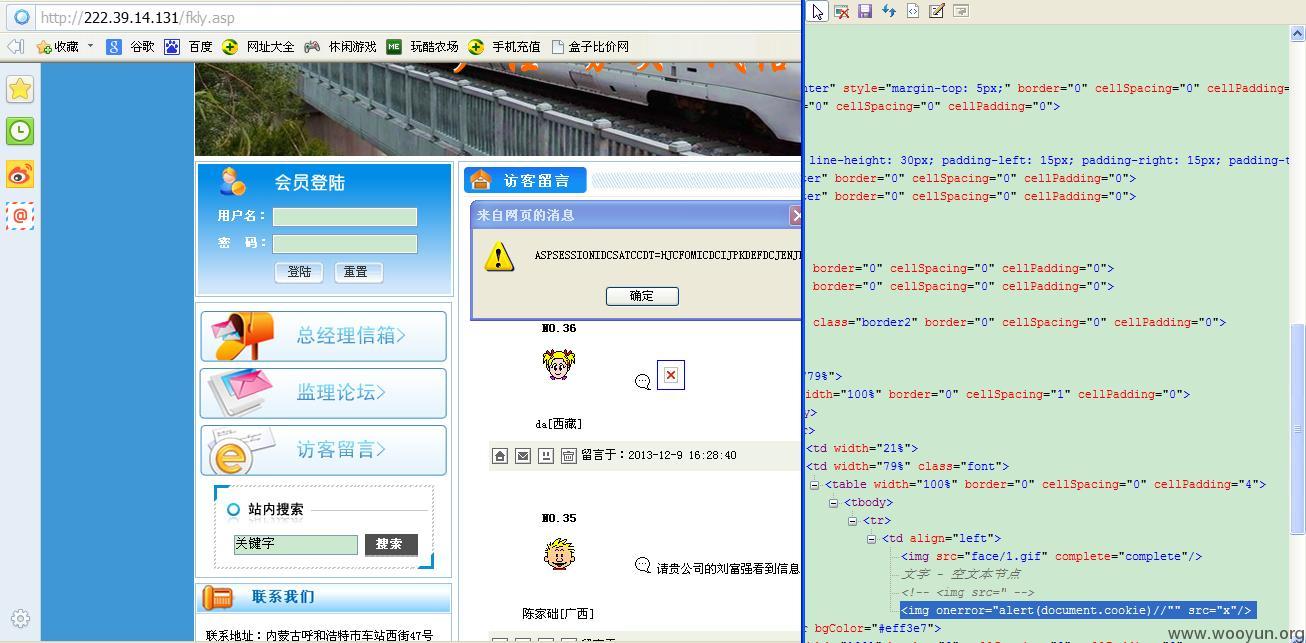This screenshot has width=1306, height=643.
Task: Click the NO.36 message number
Action: click(x=559, y=328)
